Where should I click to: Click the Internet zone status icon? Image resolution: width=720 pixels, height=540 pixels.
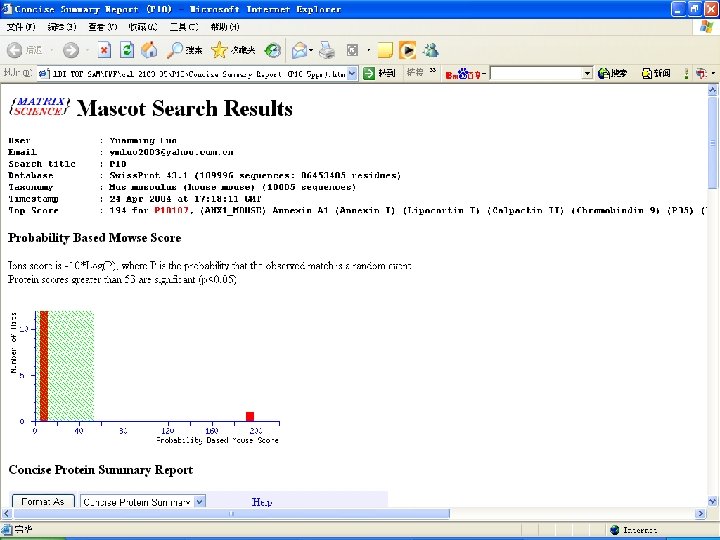(614, 530)
